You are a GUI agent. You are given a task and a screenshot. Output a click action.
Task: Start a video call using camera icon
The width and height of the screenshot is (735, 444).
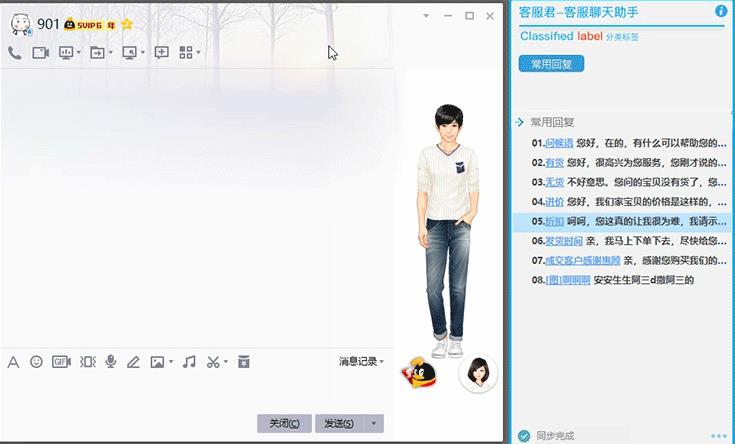tap(41, 53)
